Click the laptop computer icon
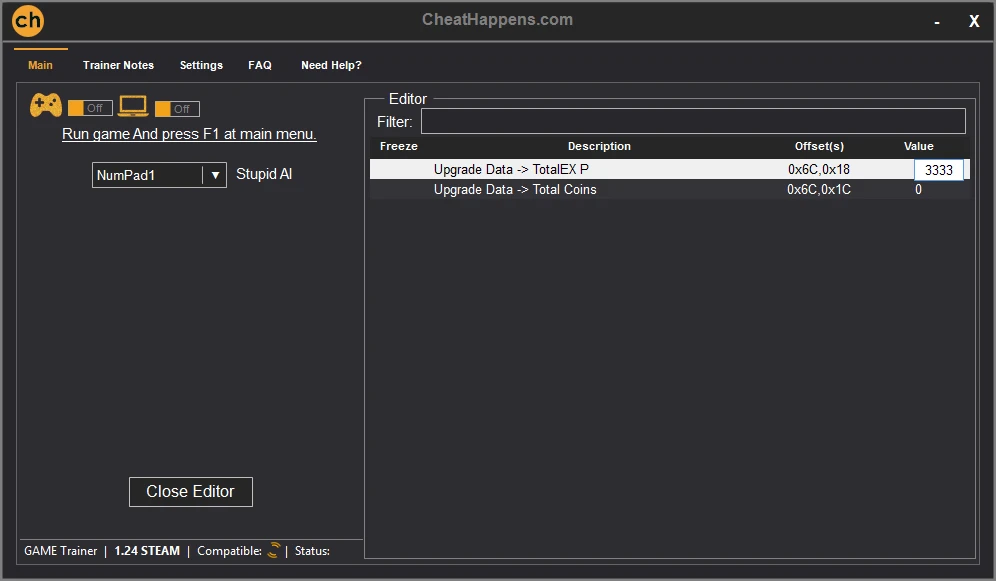 133,105
